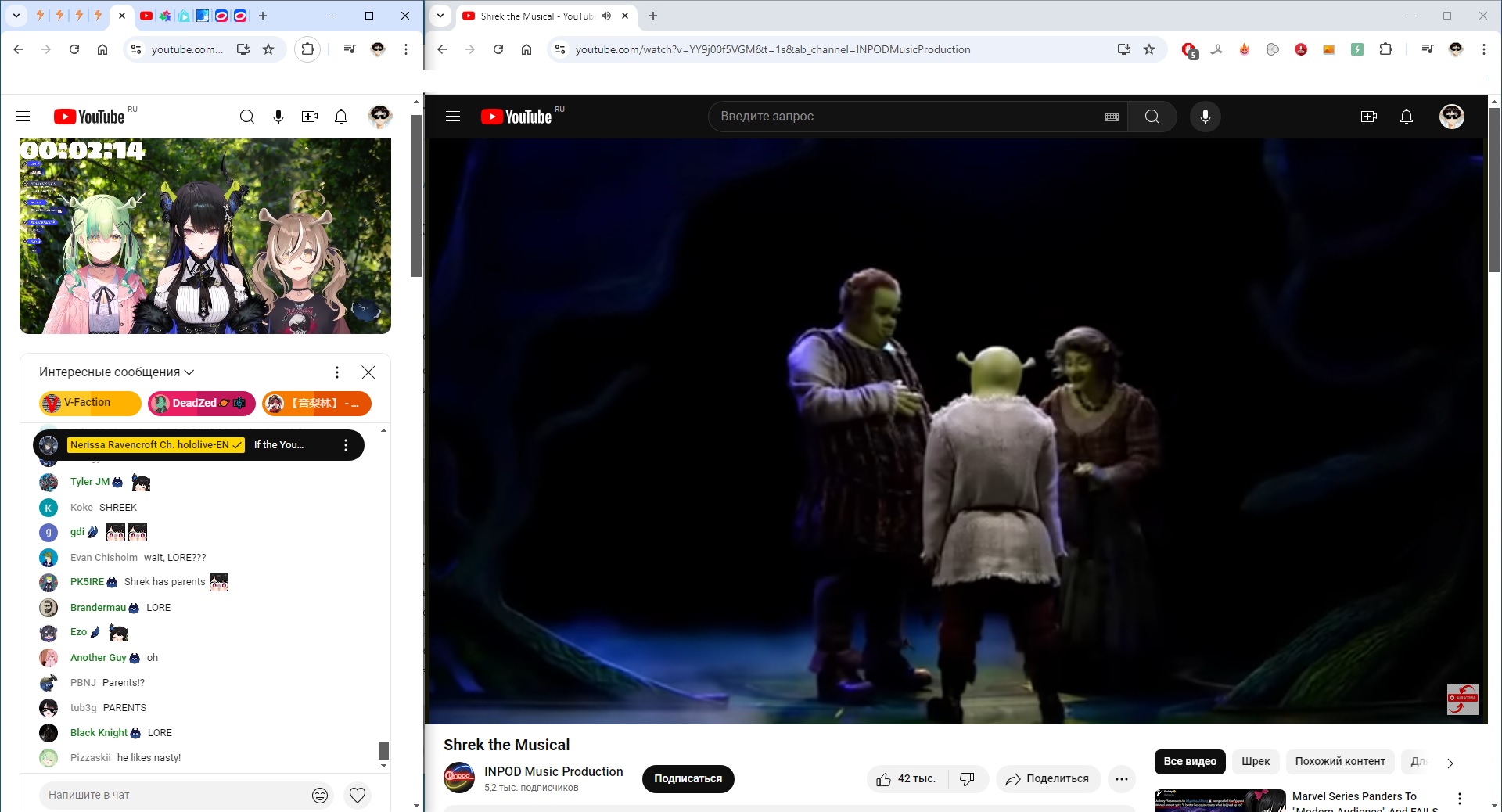Click the green lightning extension icon
Viewport: 1502px width, 812px height.
click(1357, 49)
